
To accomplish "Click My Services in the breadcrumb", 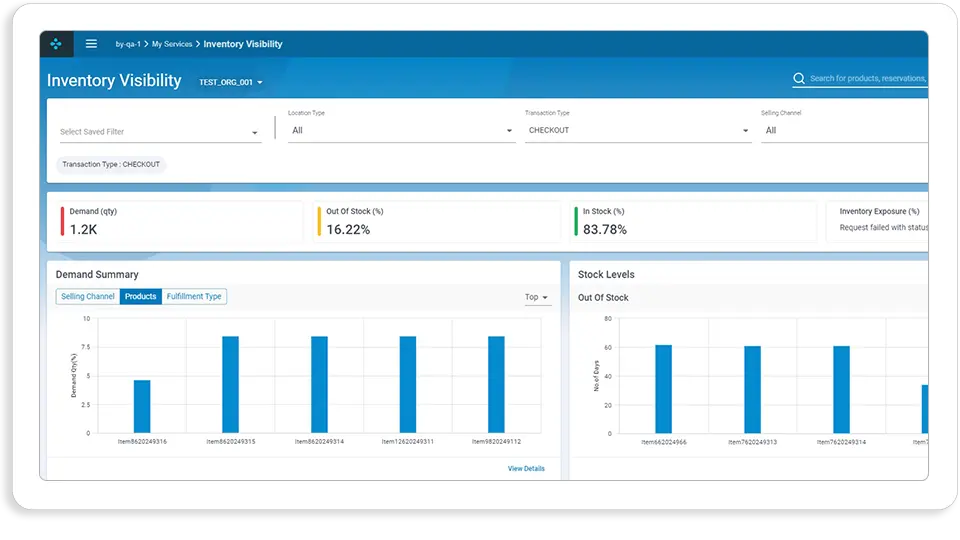I will [x=172, y=44].
